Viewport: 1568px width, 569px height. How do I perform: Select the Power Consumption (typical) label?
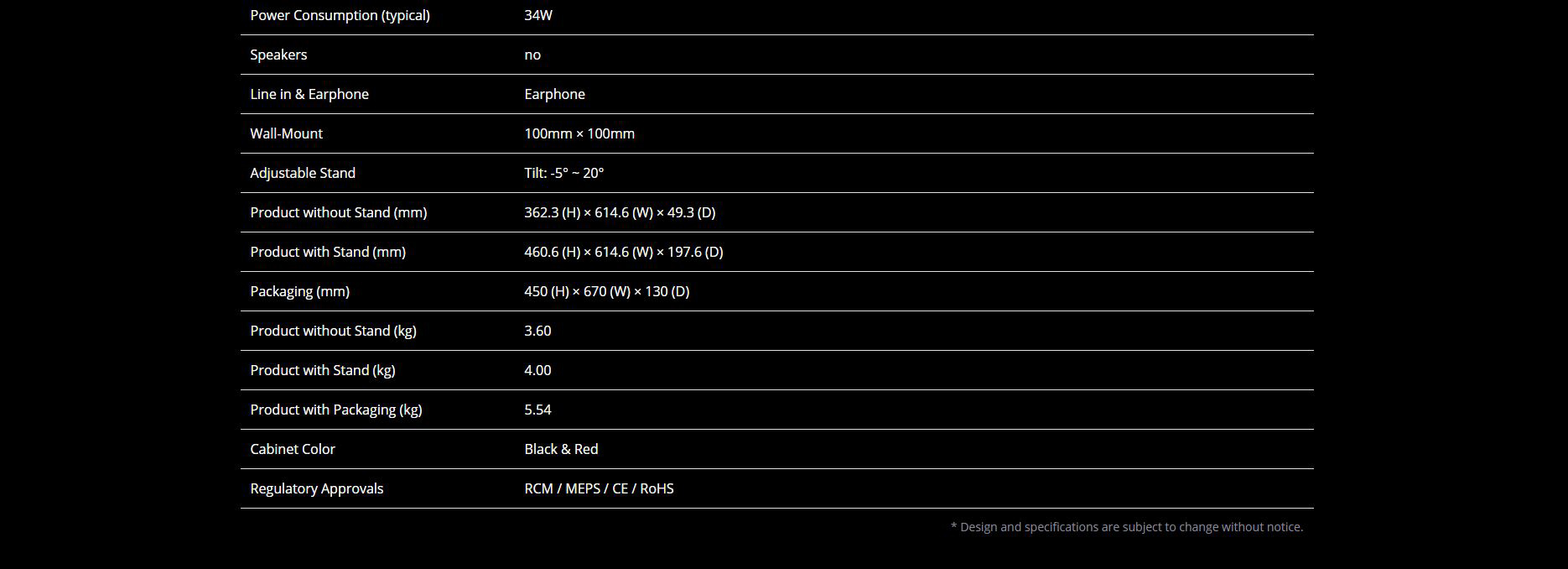coord(340,15)
